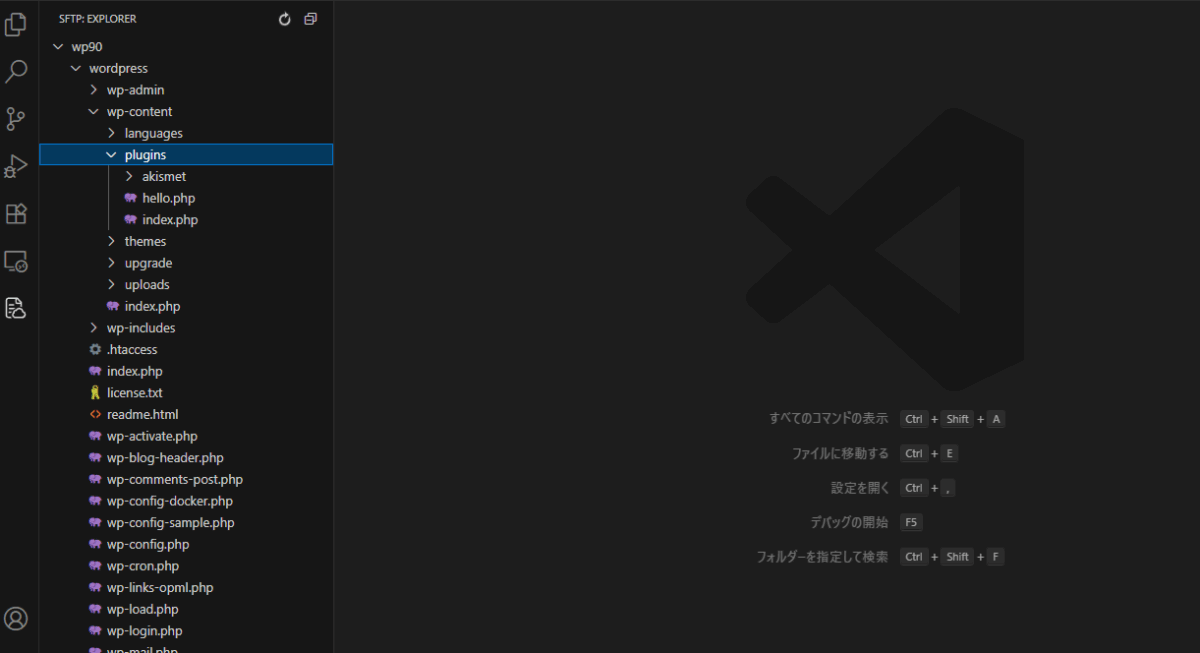Image resolution: width=1200 pixels, height=653 pixels.
Task: Expand the wp-admin folder
Action: click(94, 90)
